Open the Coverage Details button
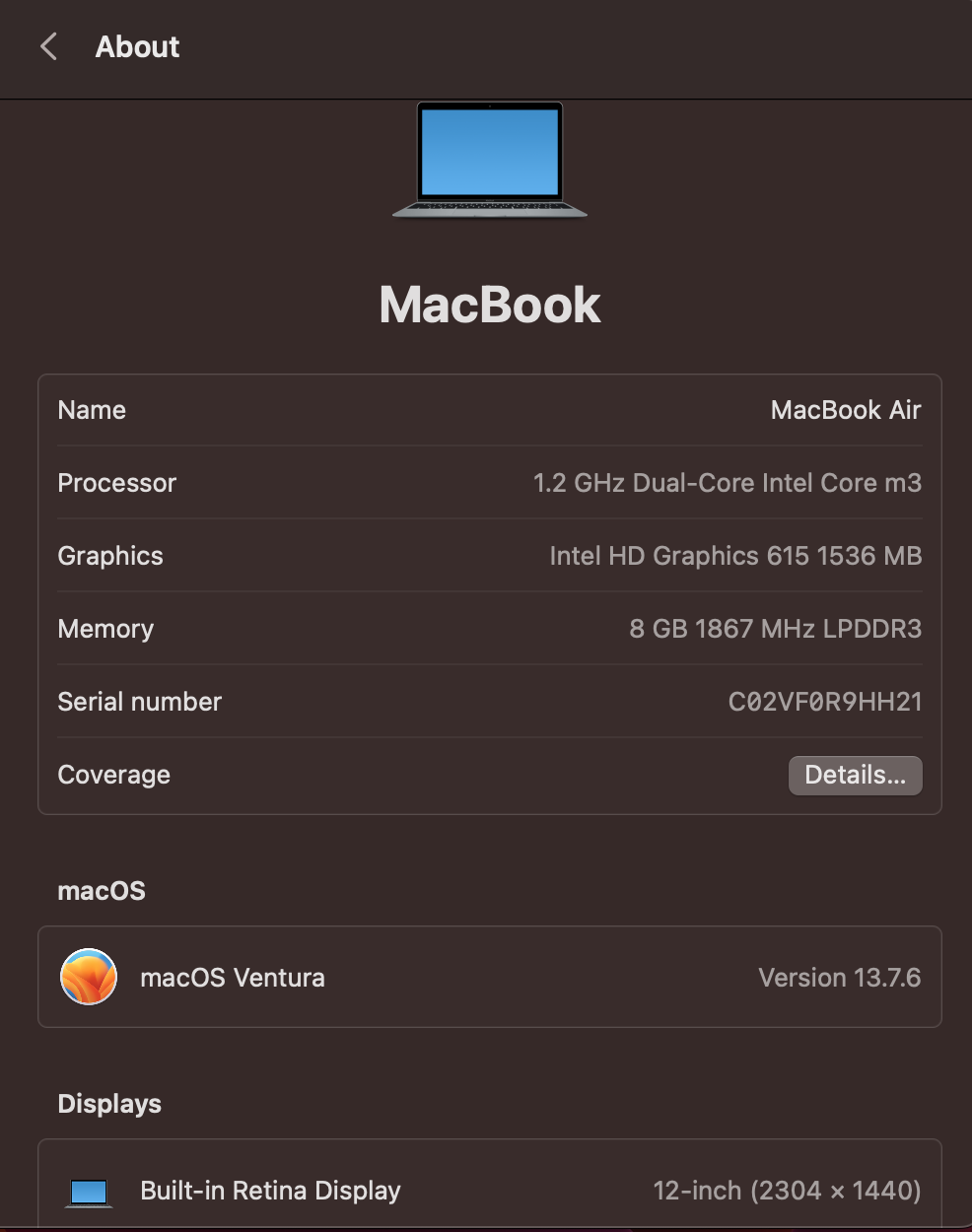Image resolution: width=972 pixels, height=1232 pixels. (855, 775)
